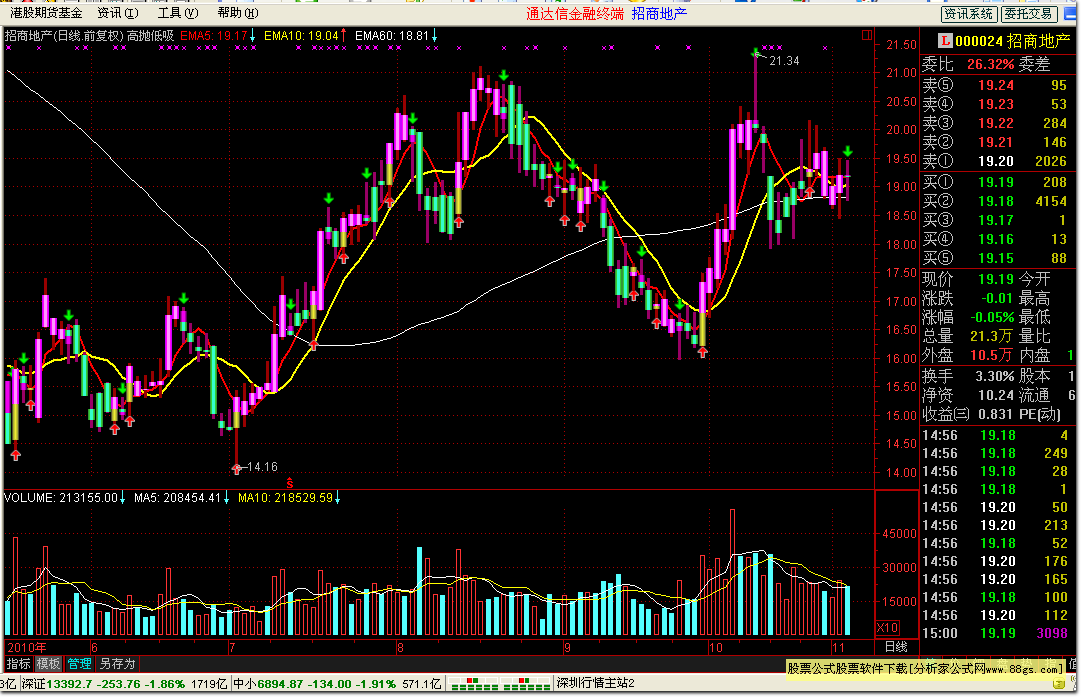
Task: Click the 14.16 low price label
Action: [262, 467]
